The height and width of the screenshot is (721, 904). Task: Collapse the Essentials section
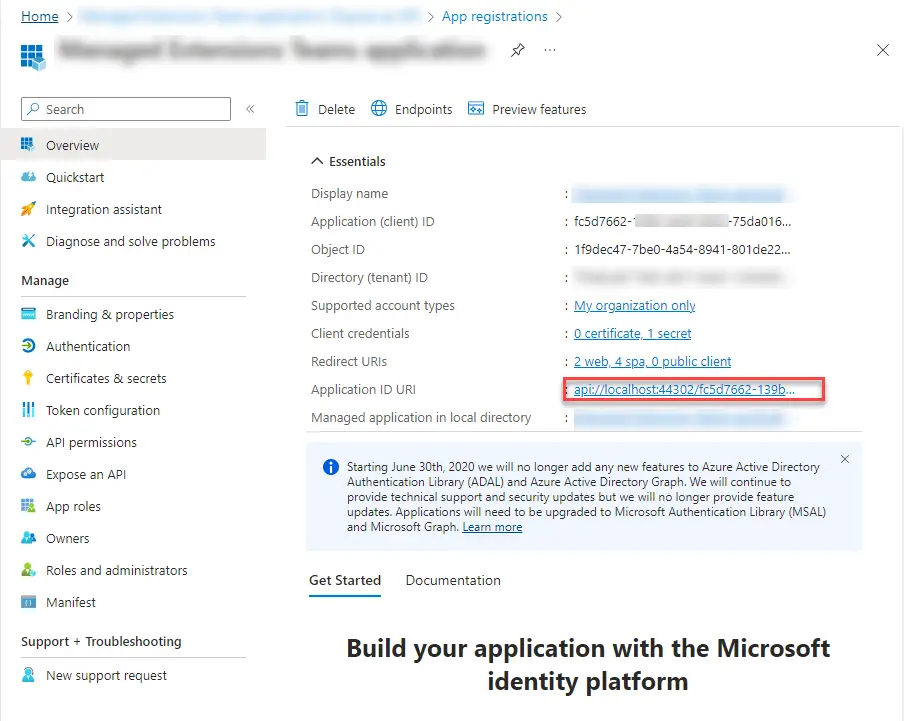pos(317,161)
